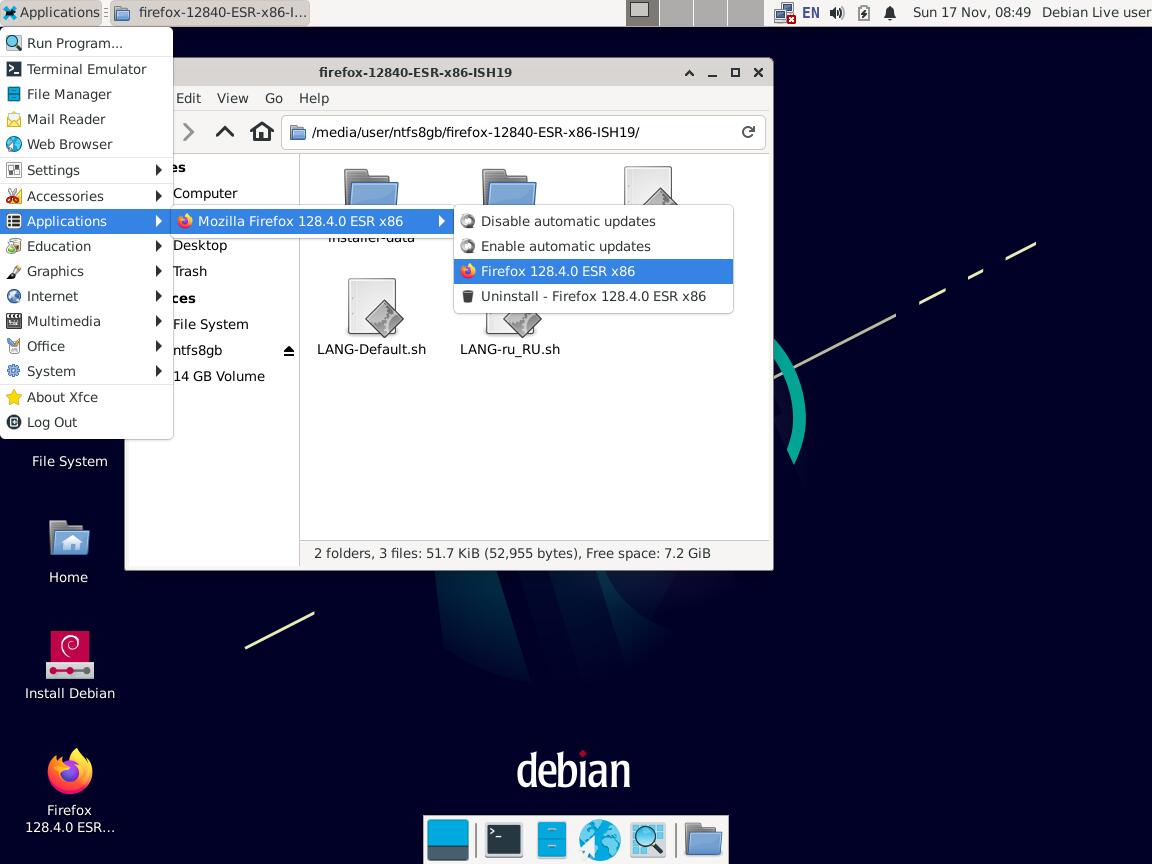Image resolution: width=1152 pixels, height=864 pixels.
Task: Open File Manager cabinet dock icon
Action: pos(552,839)
